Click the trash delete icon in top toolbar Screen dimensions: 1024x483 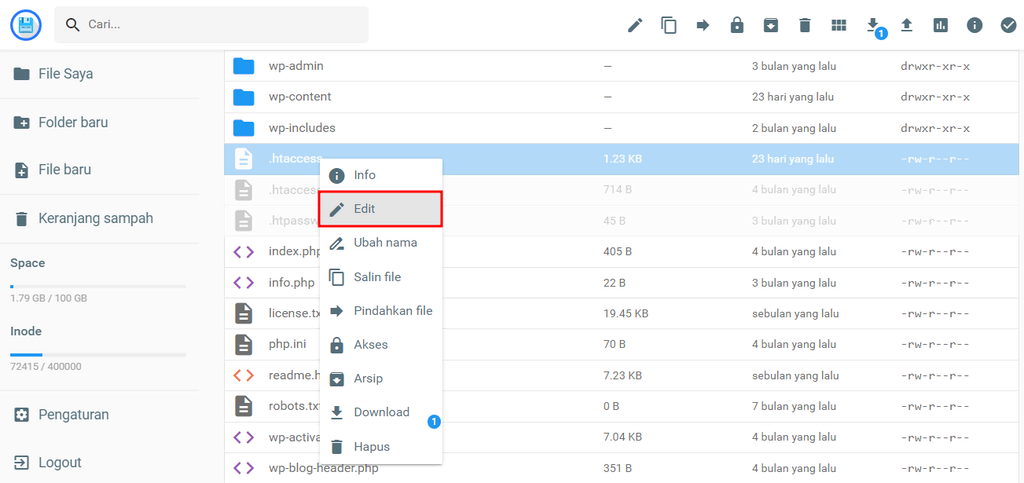coord(805,25)
